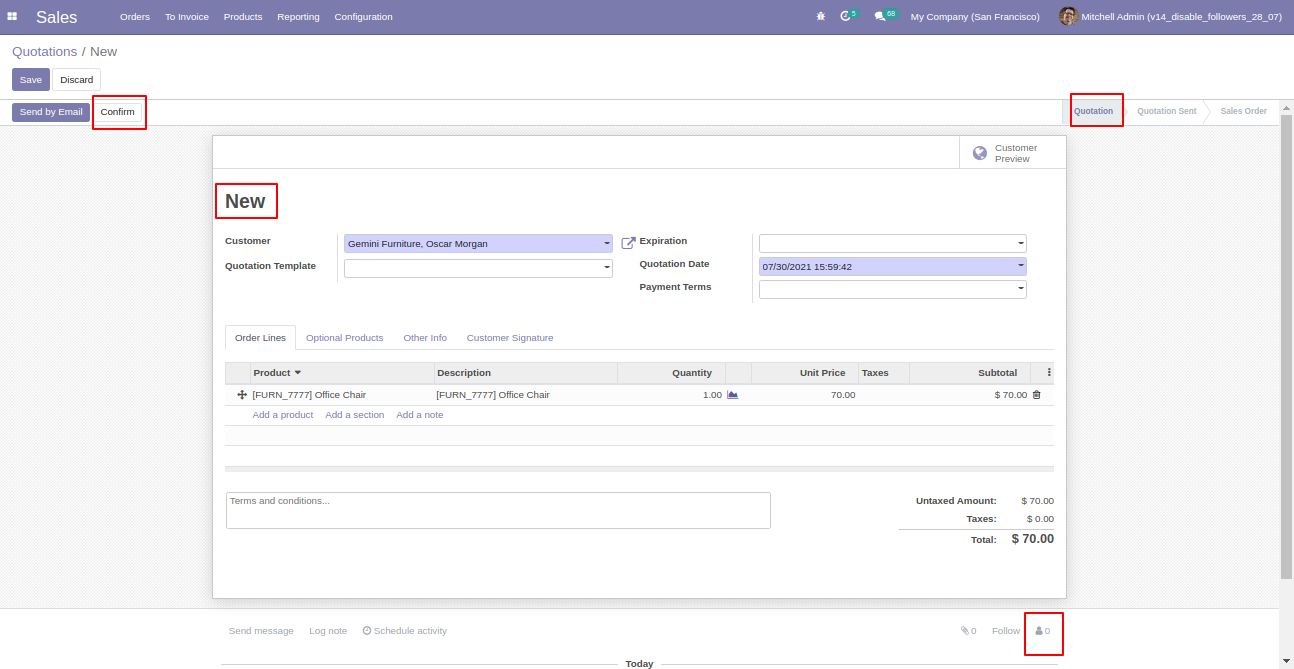
Task: Click the Quotation Sent status stage
Action: pyautogui.click(x=1166, y=111)
